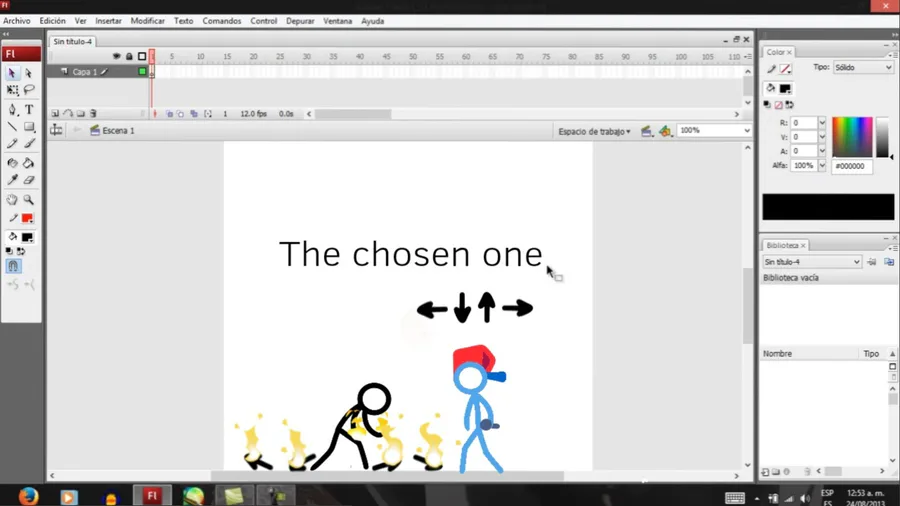This screenshot has width=900, height=506.
Task: Select the Pencil tool
Action: point(12,143)
